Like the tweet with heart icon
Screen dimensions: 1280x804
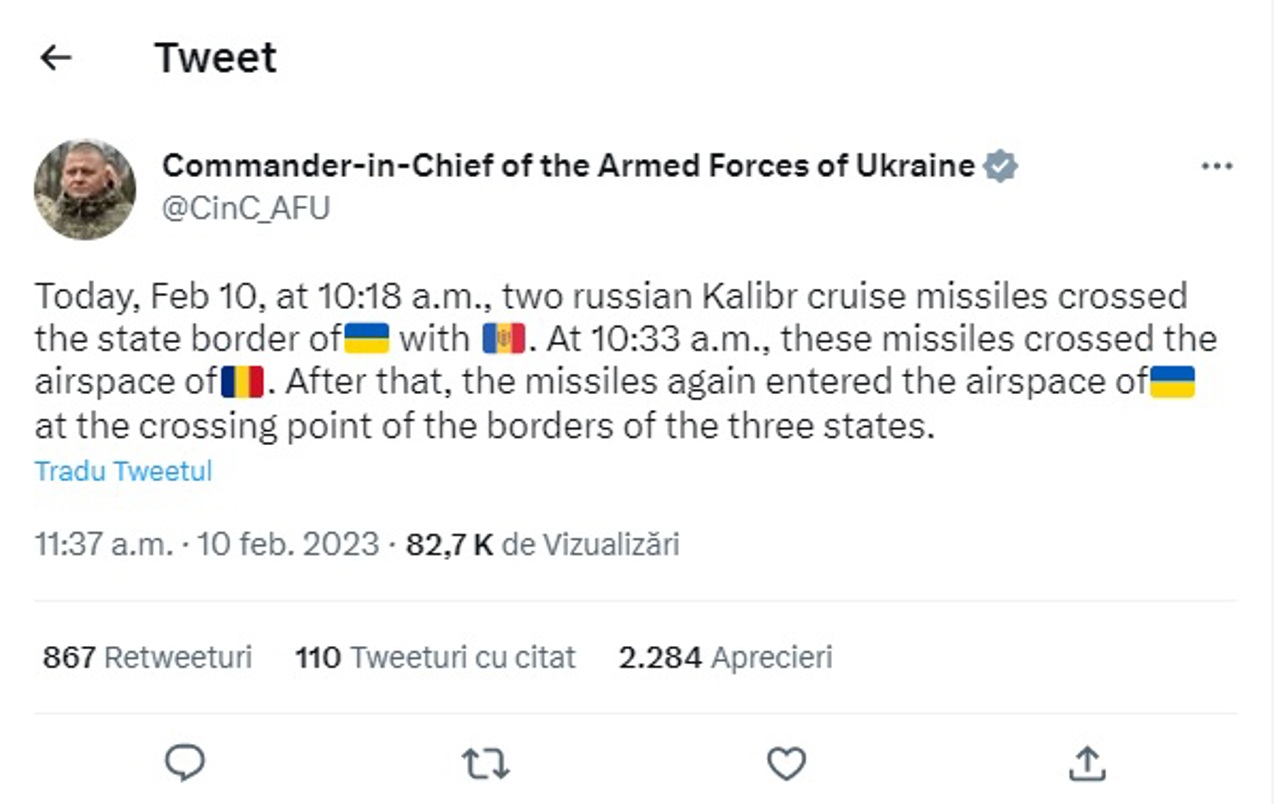(786, 764)
